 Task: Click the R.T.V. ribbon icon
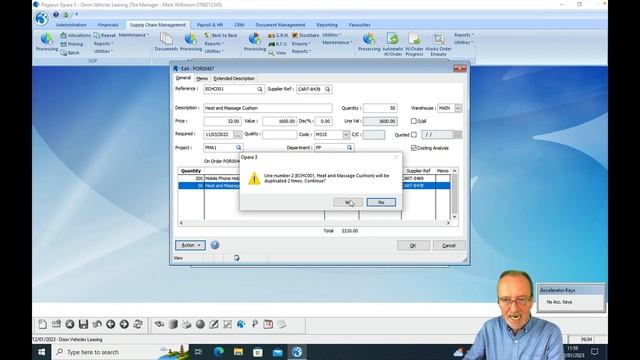[278, 44]
